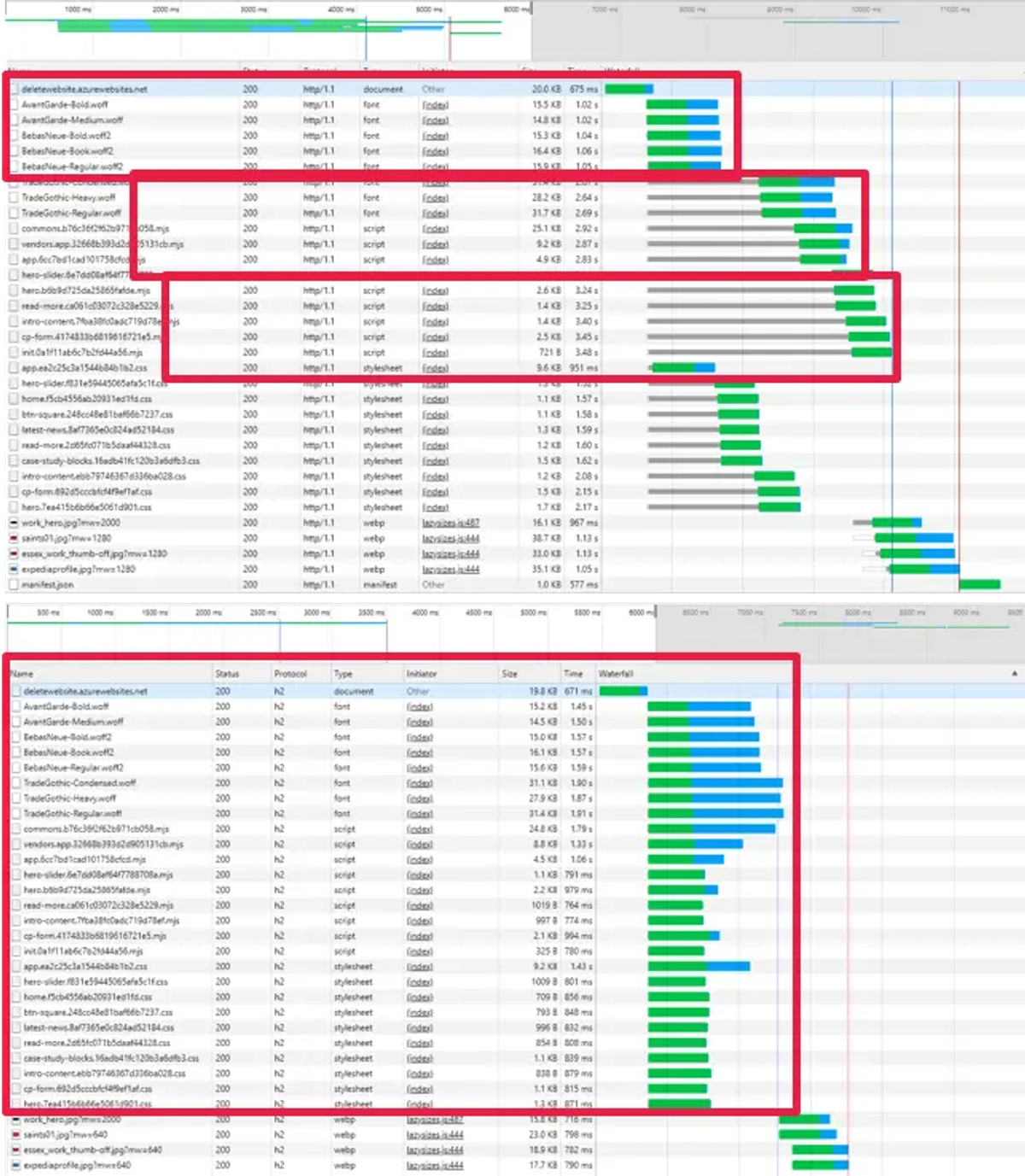Click the sort arrow at right of lower Waterfall header
The image size is (1025, 1176).
1014,674
